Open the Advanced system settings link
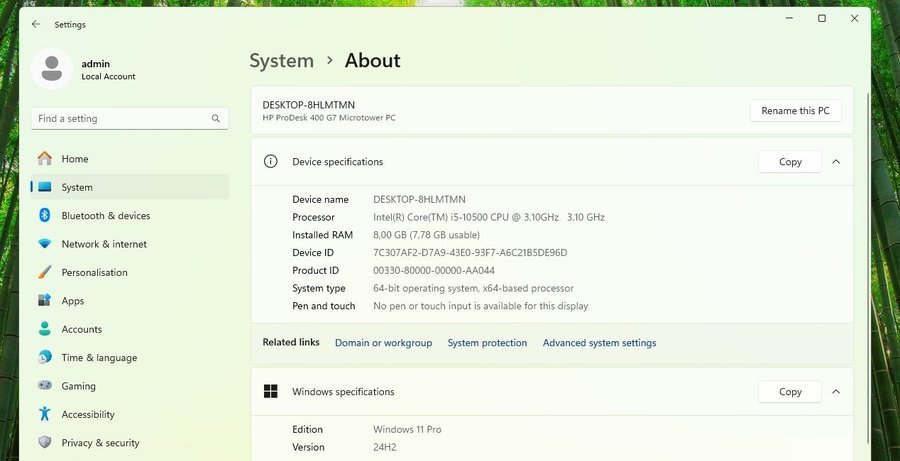 [599, 343]
